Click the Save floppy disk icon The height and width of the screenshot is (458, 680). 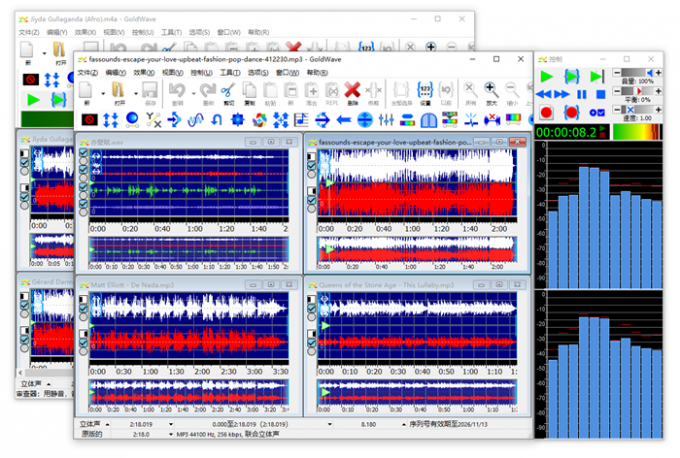(150, 90)
